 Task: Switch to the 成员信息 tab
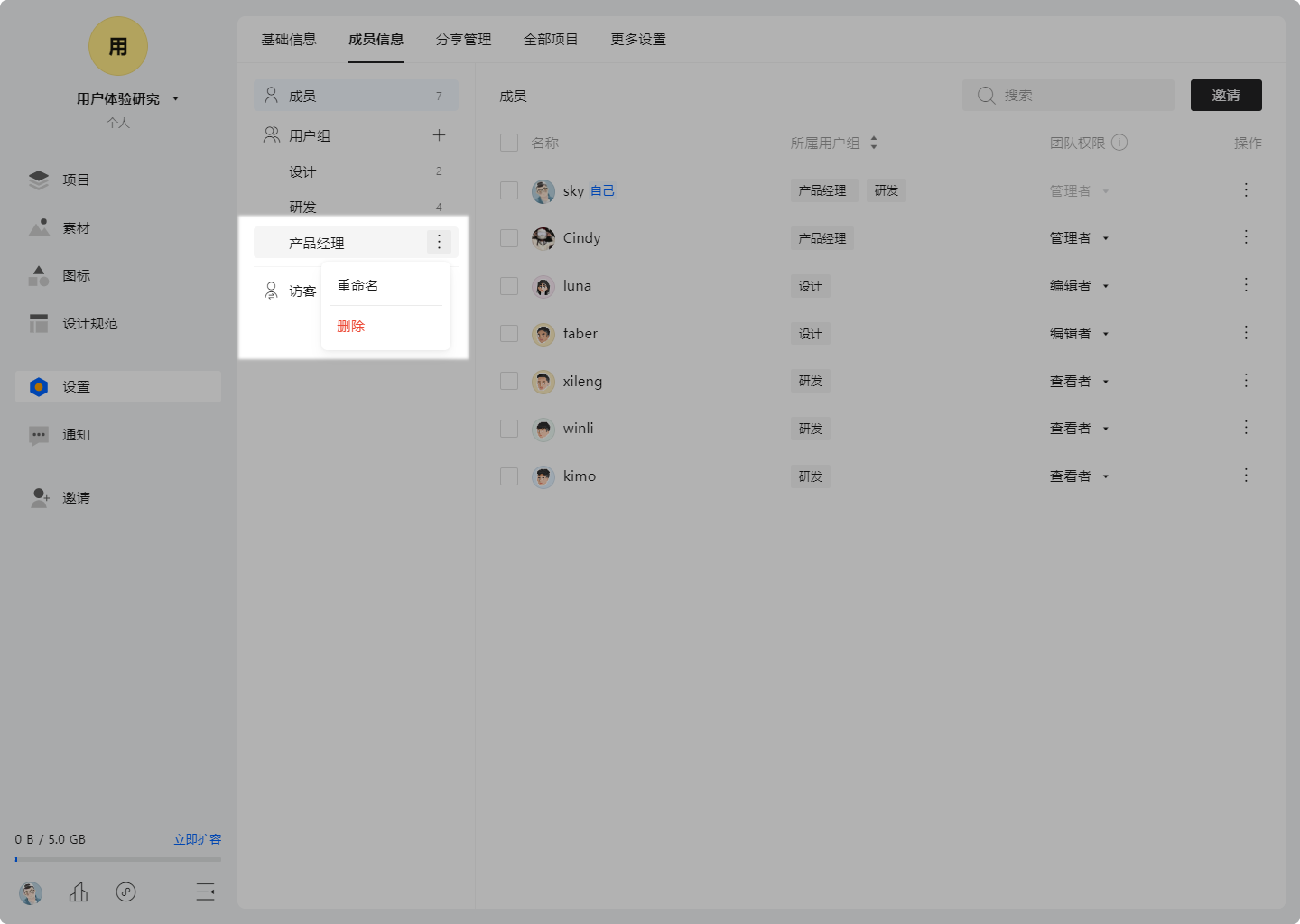tap(376, 40)
